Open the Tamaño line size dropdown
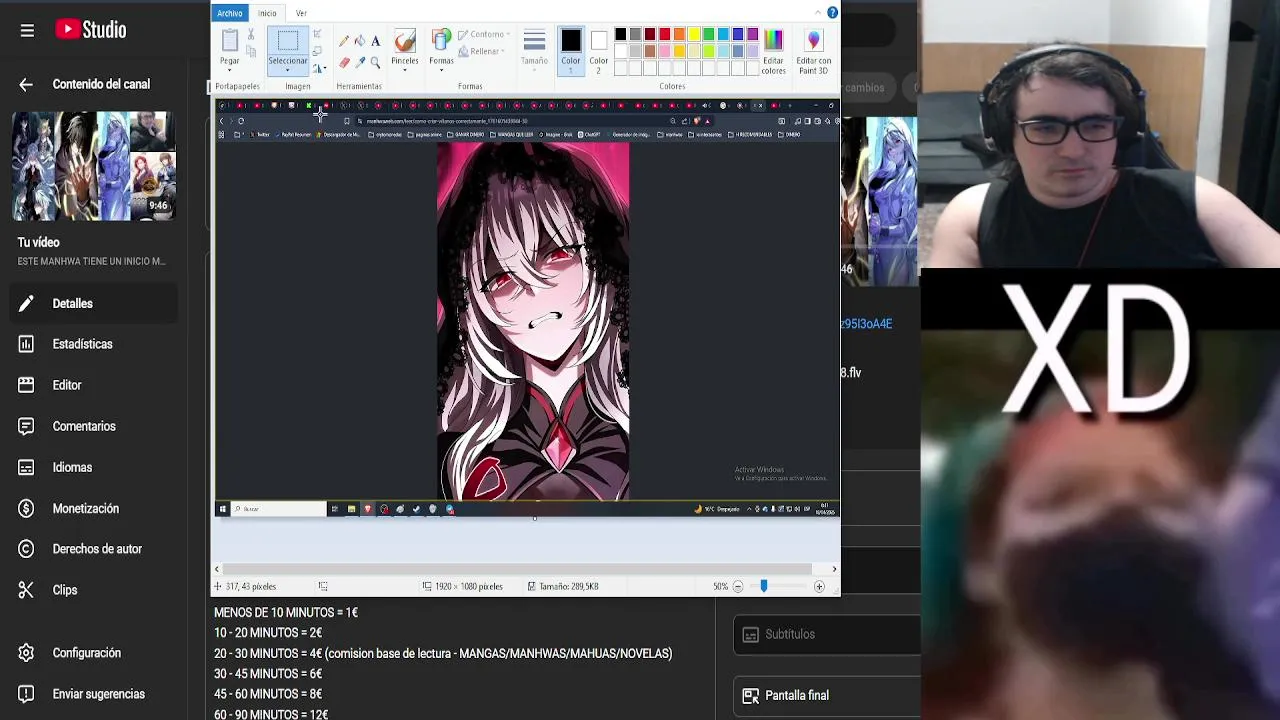 tap(534, 48)
